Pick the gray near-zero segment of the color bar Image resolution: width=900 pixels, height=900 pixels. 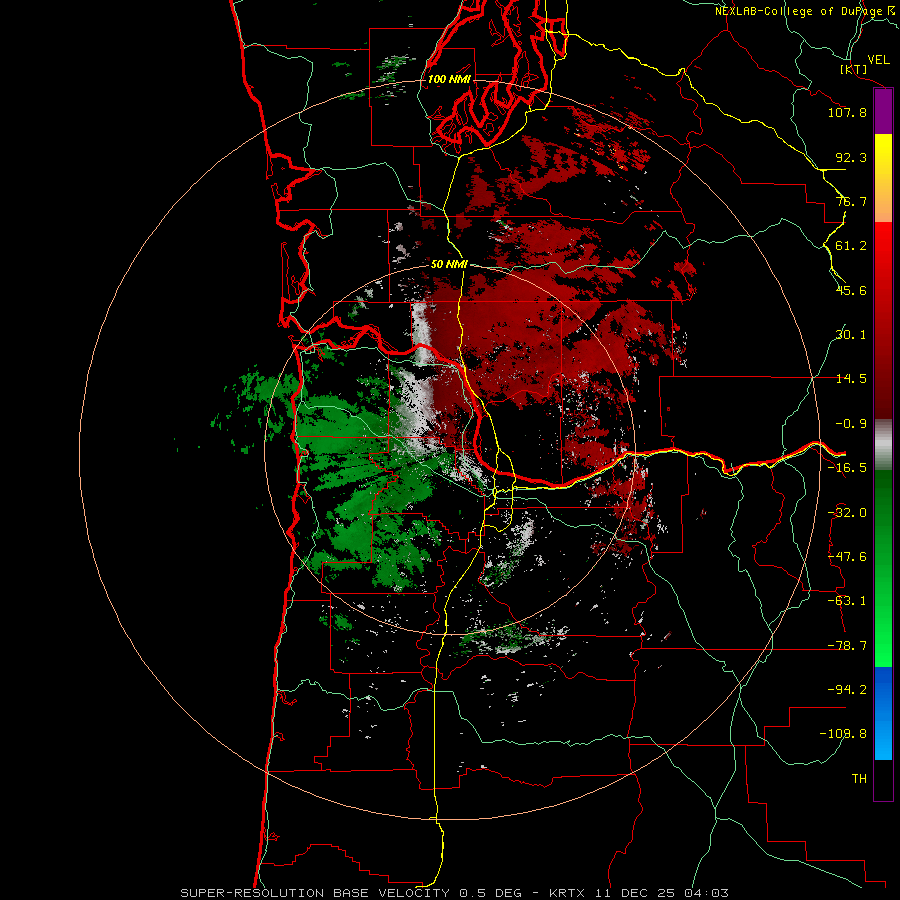pyautogui.click(x=883, y=445)
